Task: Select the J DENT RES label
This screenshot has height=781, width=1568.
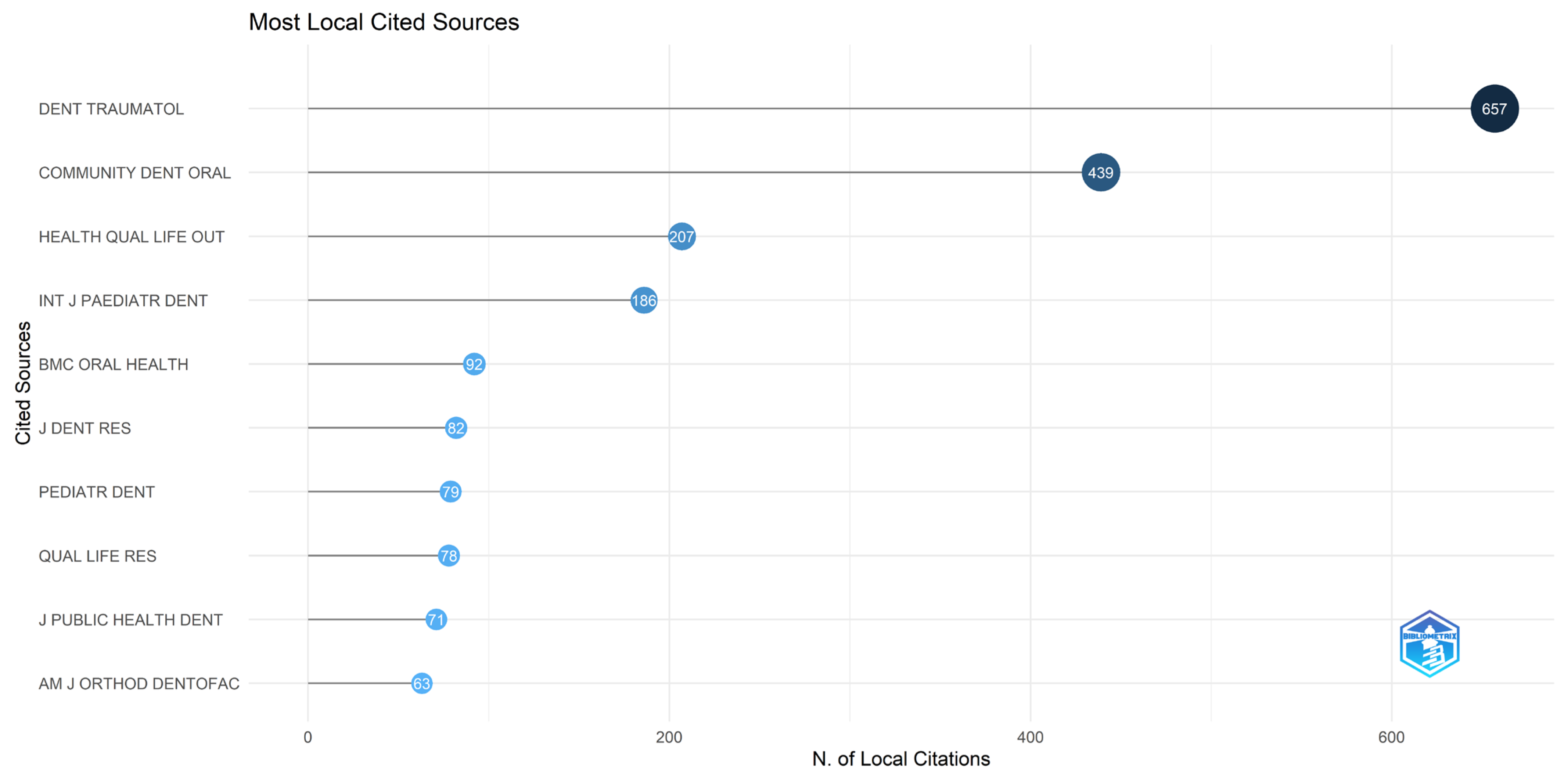Action: click(x=84, y=429)
